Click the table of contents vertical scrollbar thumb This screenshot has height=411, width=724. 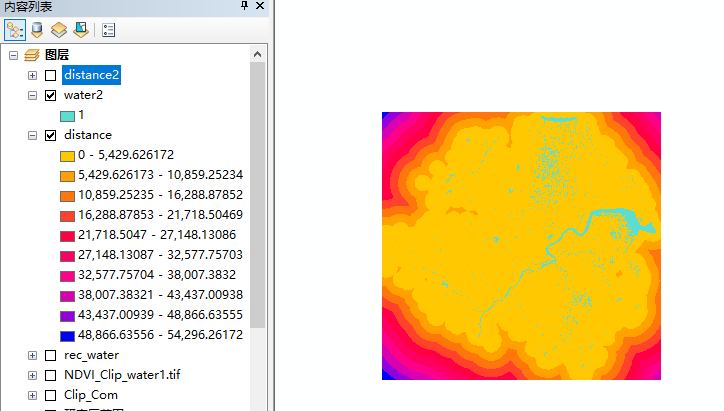(x=258, y=195)
